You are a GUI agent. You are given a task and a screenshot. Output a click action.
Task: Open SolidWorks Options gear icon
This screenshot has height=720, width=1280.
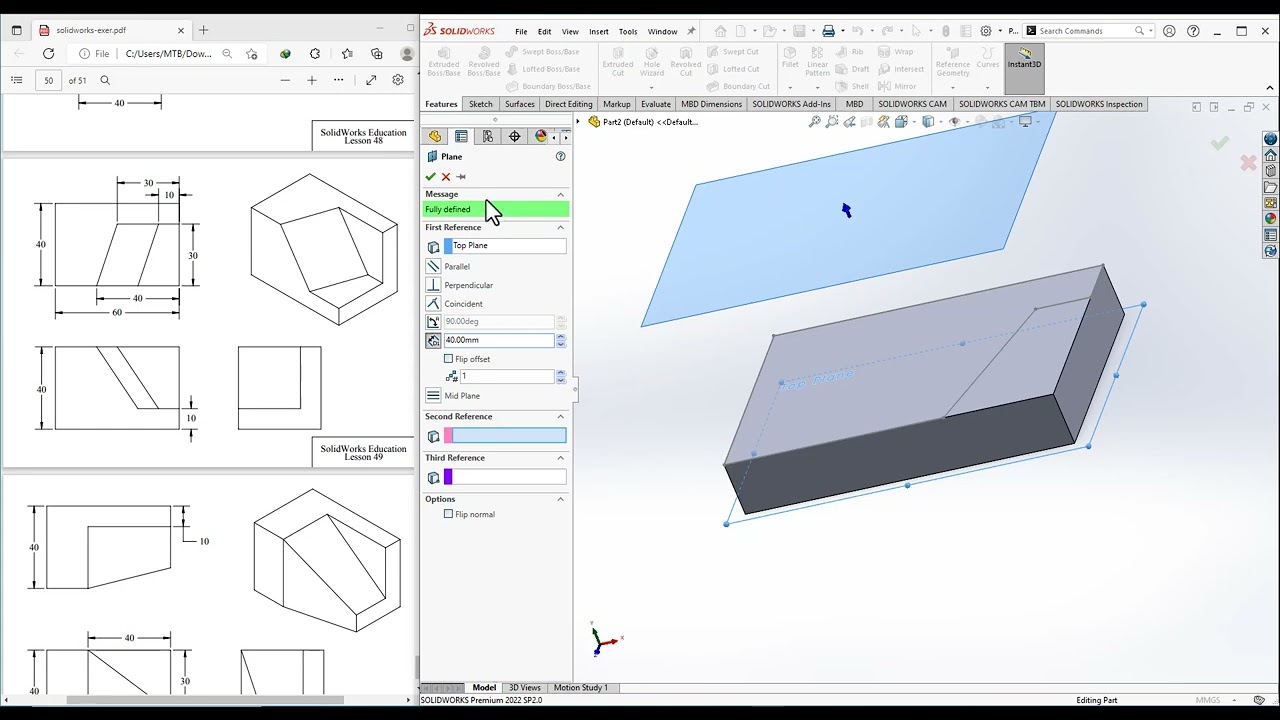coord(986,31)
